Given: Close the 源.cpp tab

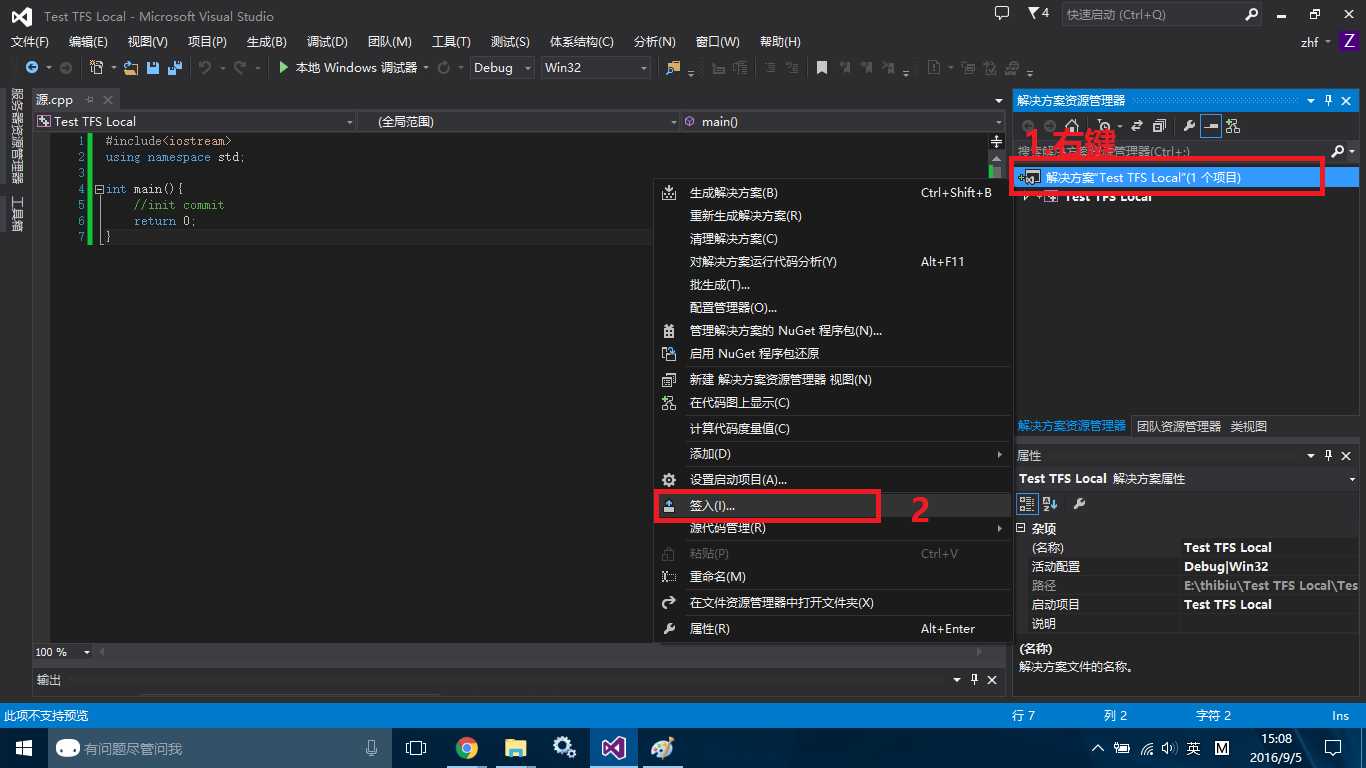Looking at the screenshot, I should coord(108,100).
